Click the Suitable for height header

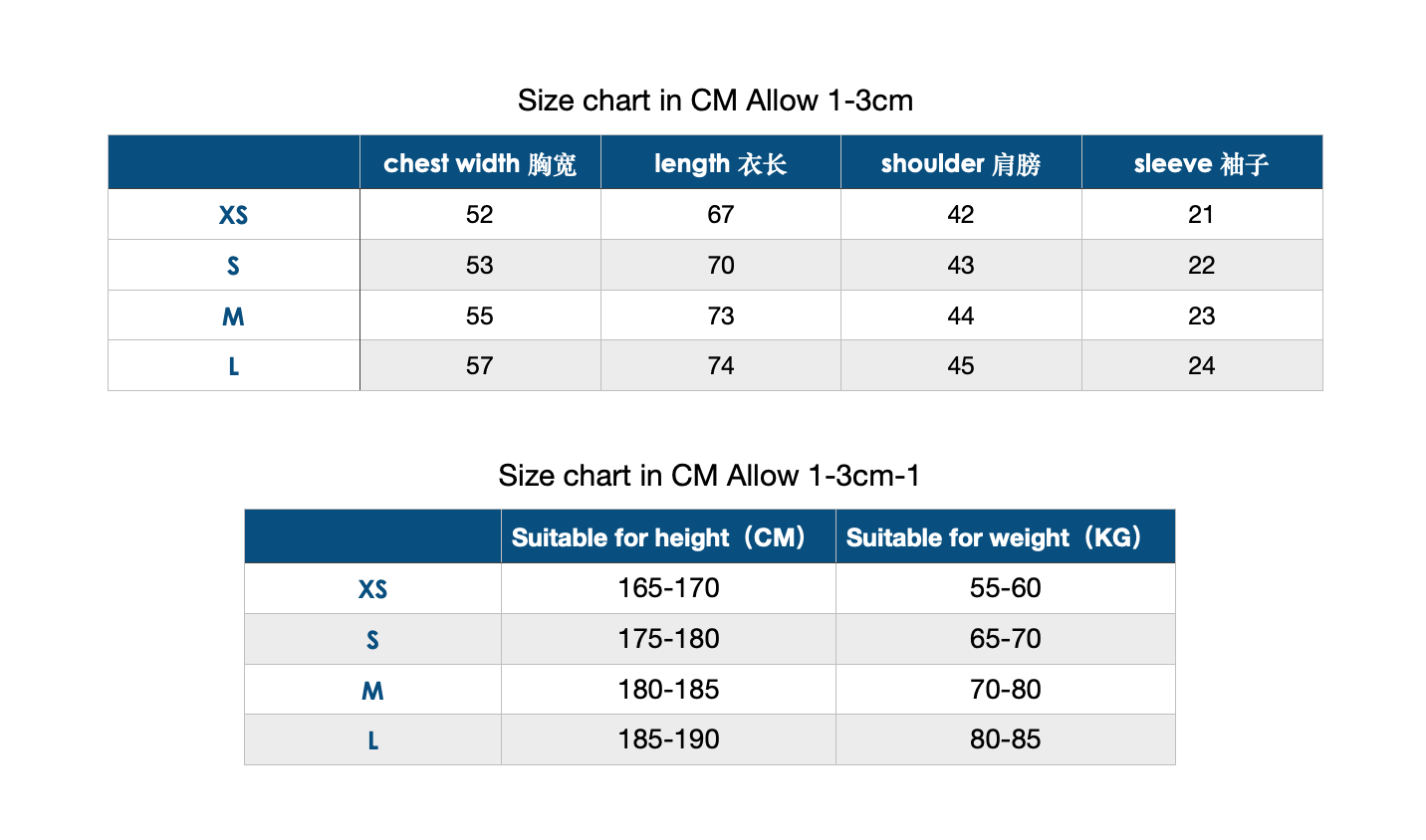(668, 537)
